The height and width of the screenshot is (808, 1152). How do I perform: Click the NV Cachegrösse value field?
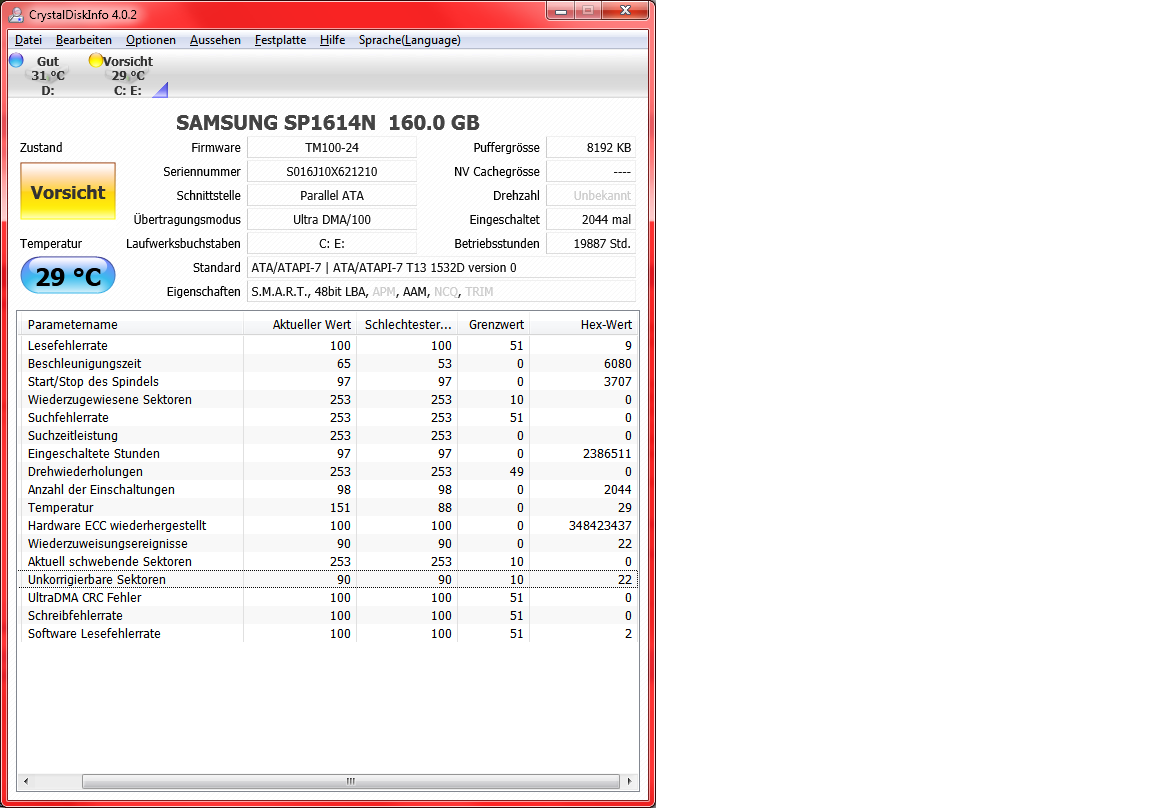tap(591, 172)
